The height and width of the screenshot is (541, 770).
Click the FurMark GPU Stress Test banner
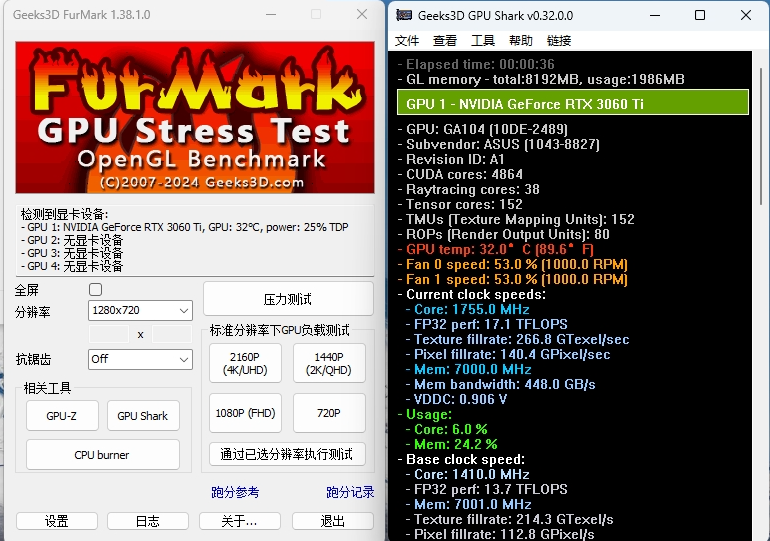(x=195, y=117)
